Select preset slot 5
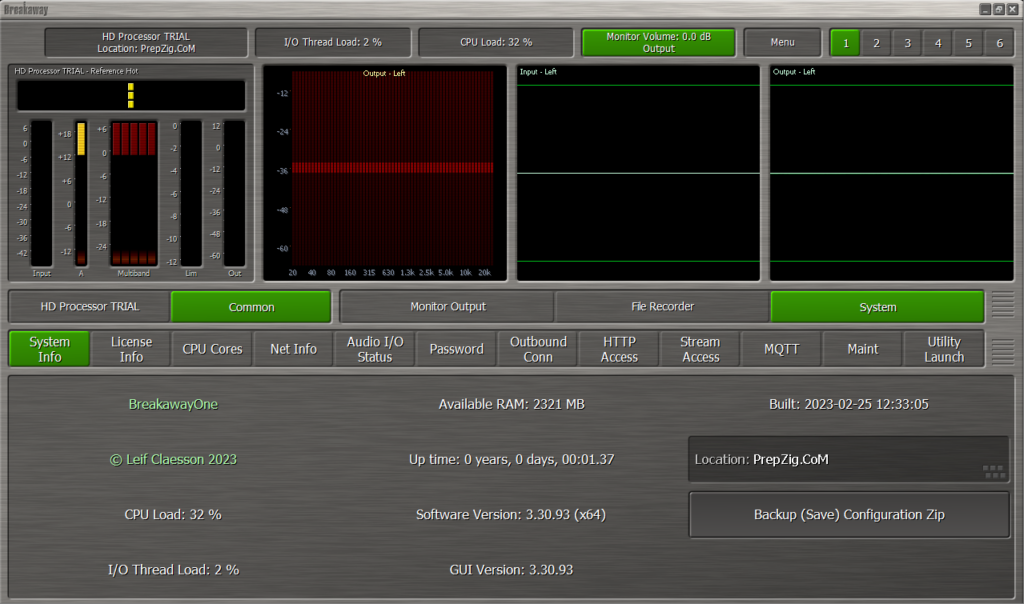The width and height of the screenshot is (1024, 604). point(968,43)
